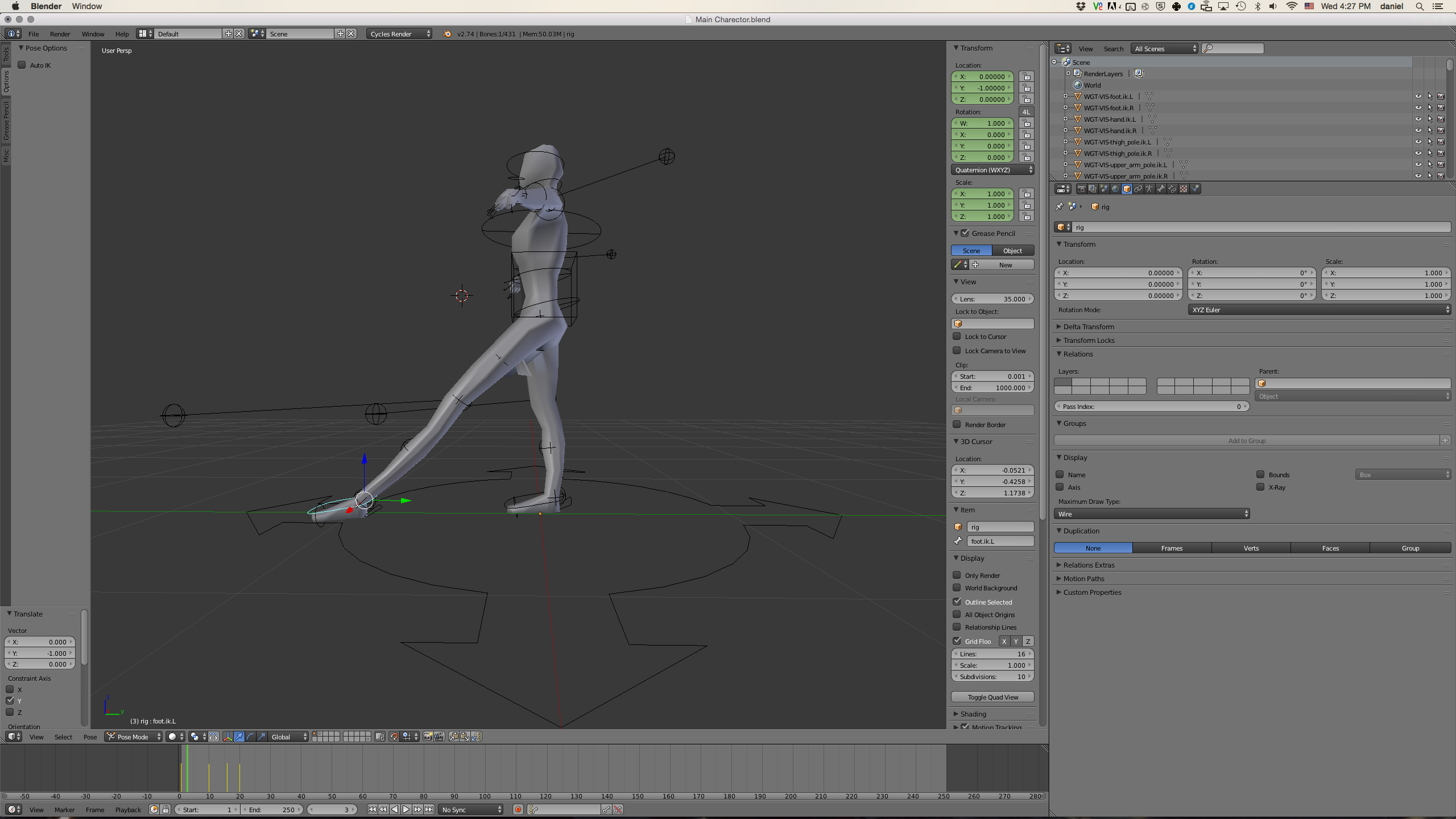Set duplication to Faces
Viewport: 1456px width, 819px height.
point(1330,548)
